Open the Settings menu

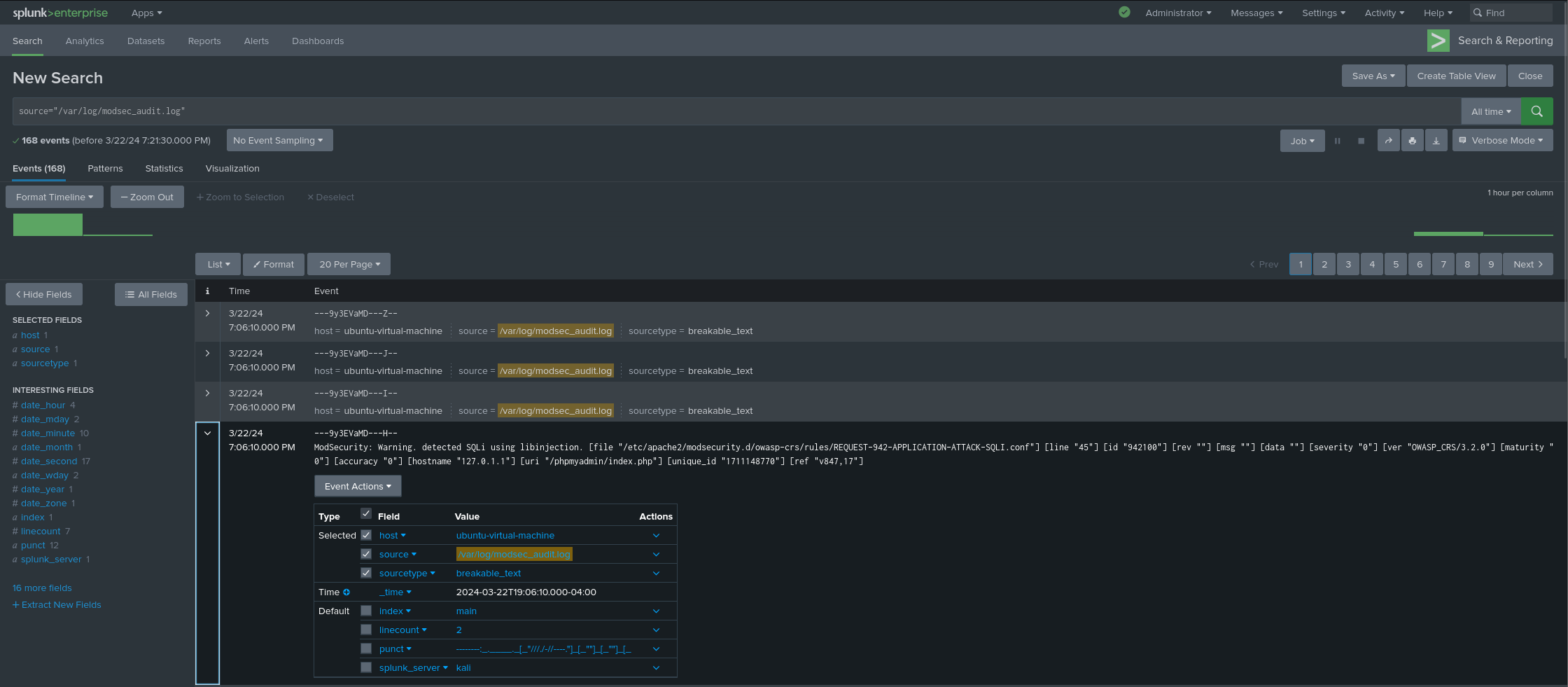1323,13
